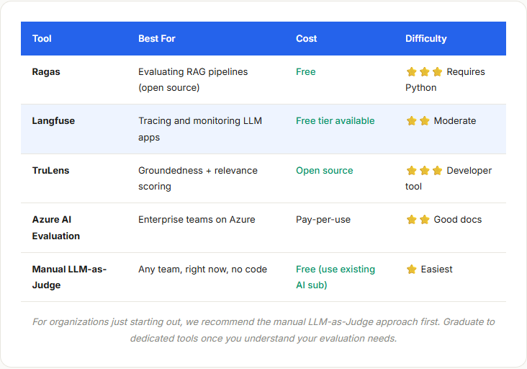The height and width of the screenshot is (369, 527).
Task: Select the 'Langfuse' tool name
Action: pos(53,121)
